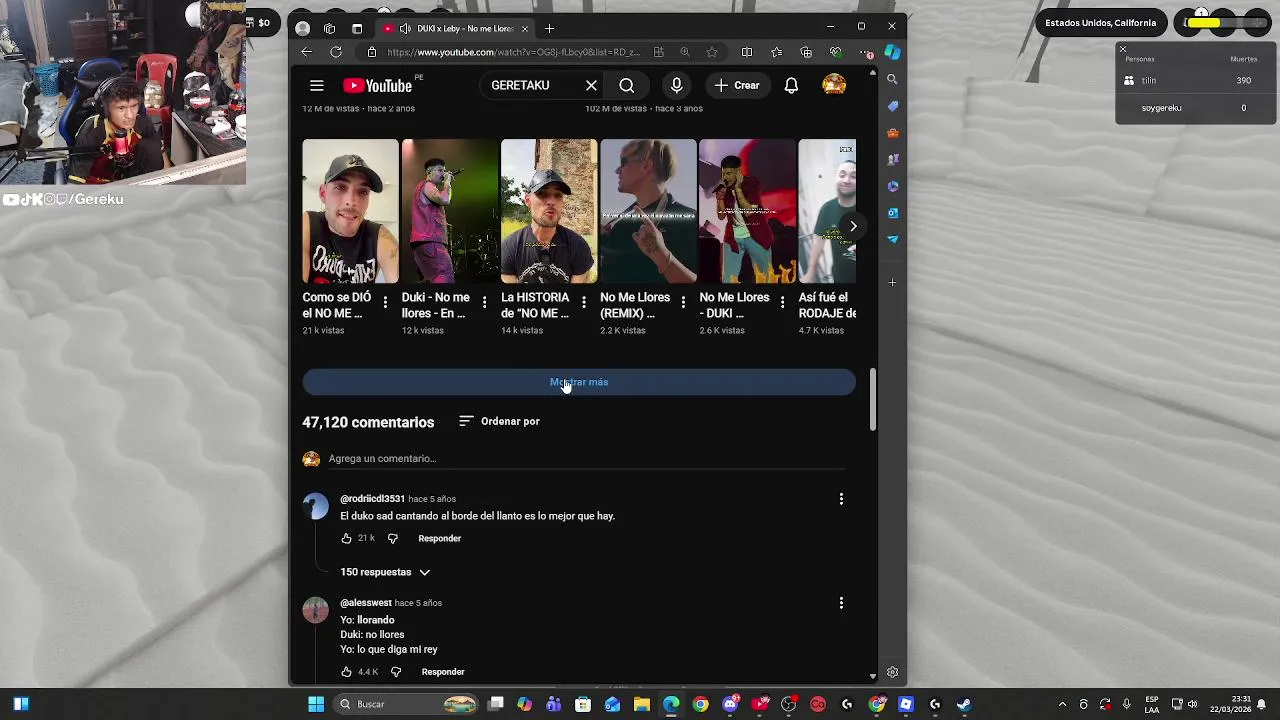Viewport: 1280px width, 720px height.
Task: Open Copilot in Edge toolbar
Action: [892, 52]
